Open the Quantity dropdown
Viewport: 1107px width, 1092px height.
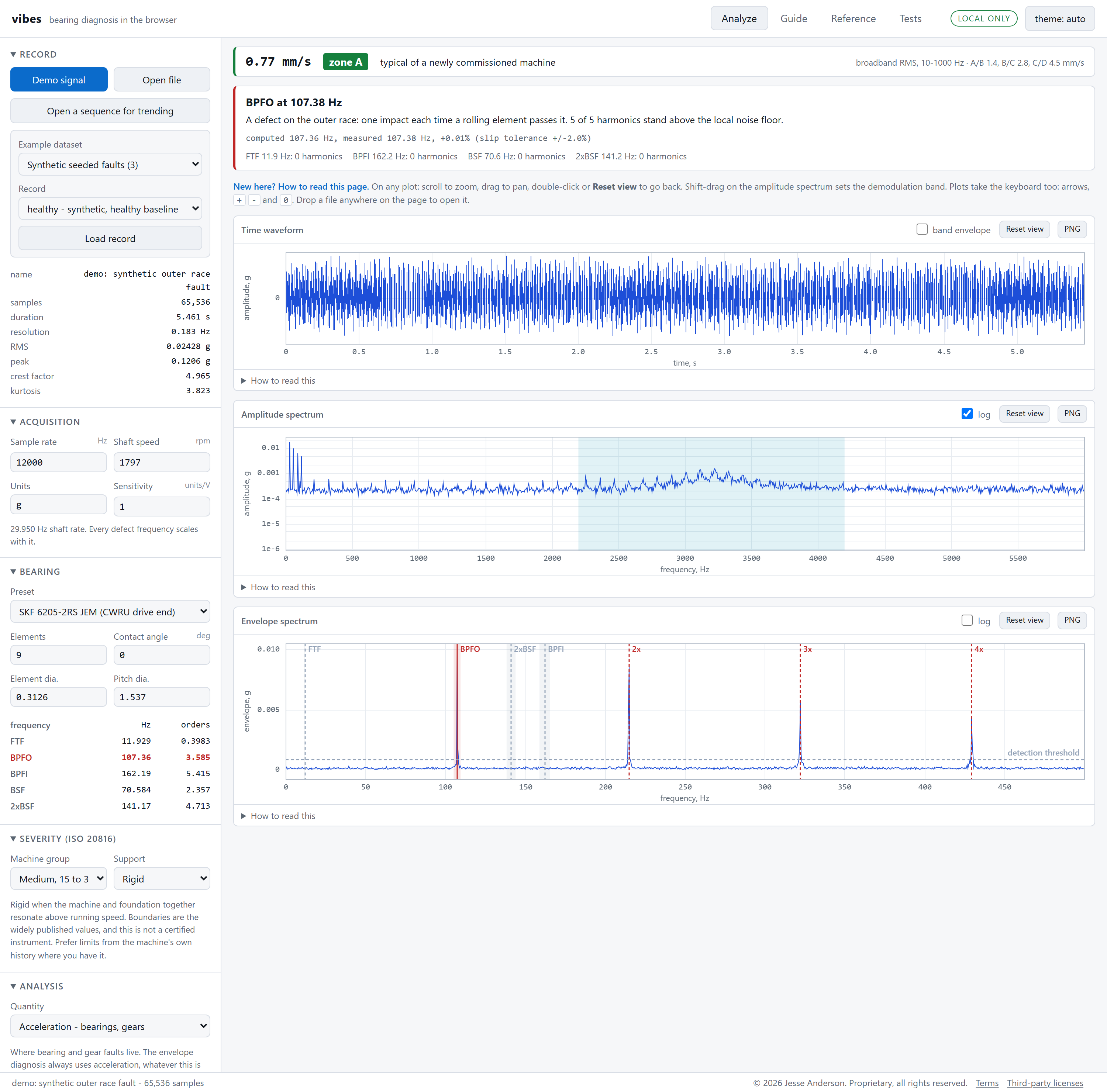point(110,1026)
